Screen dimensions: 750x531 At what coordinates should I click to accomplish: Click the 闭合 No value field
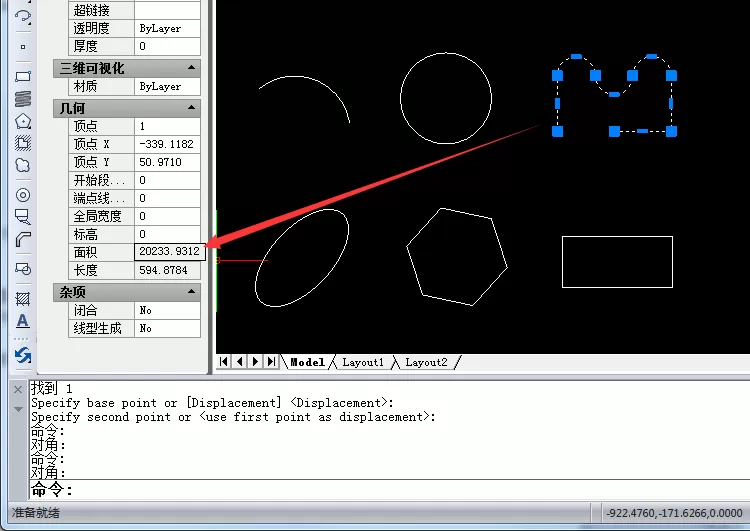167,310
